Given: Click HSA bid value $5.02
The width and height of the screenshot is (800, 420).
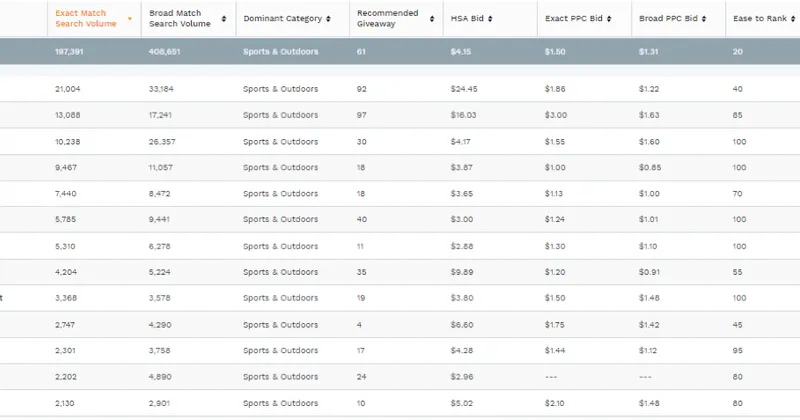Looking at the screenshot, I should pyautogui.click(x=462, y=403).
